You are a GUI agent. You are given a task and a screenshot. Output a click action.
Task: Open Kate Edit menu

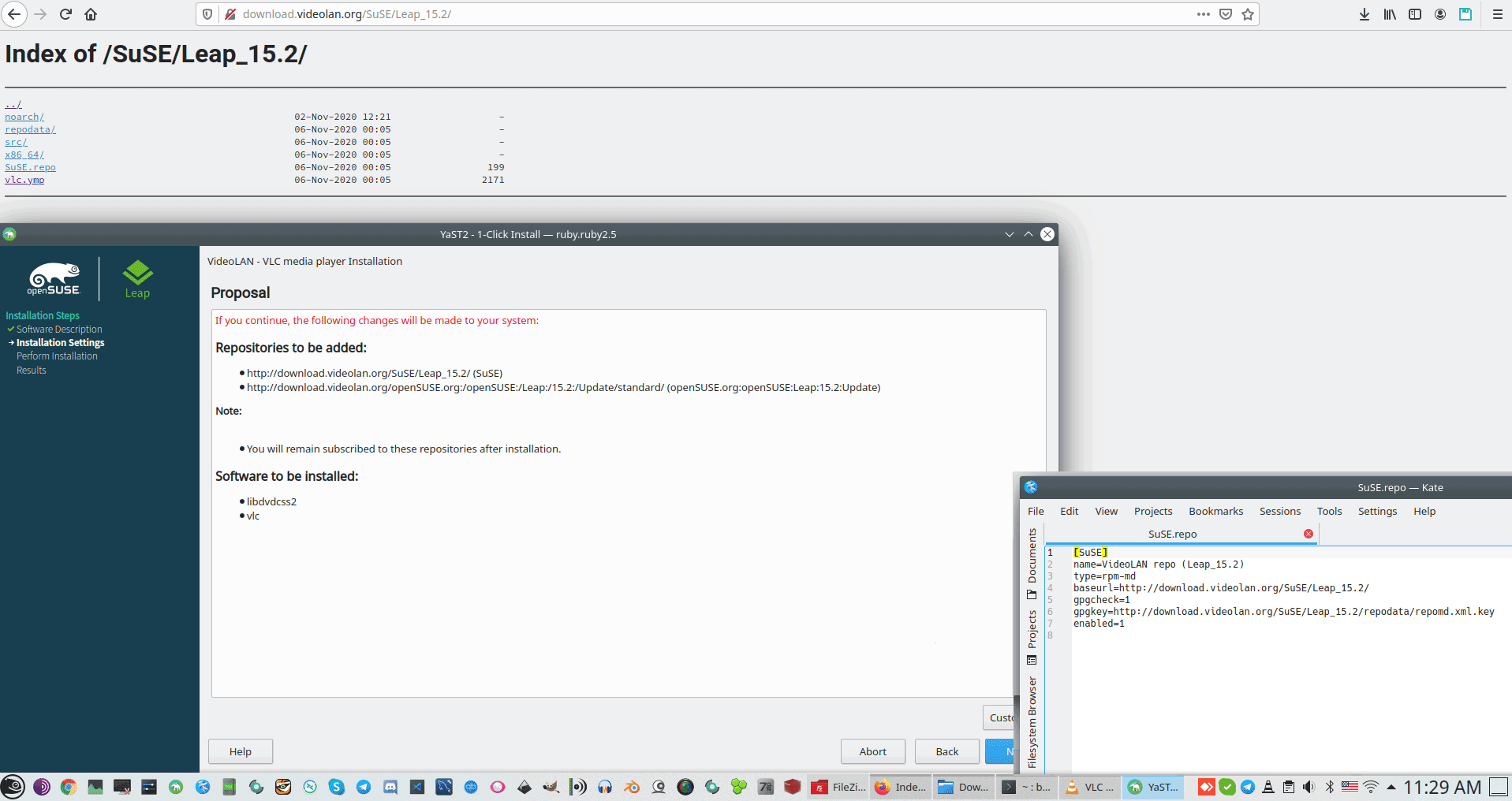click(x=1070, y=511)
